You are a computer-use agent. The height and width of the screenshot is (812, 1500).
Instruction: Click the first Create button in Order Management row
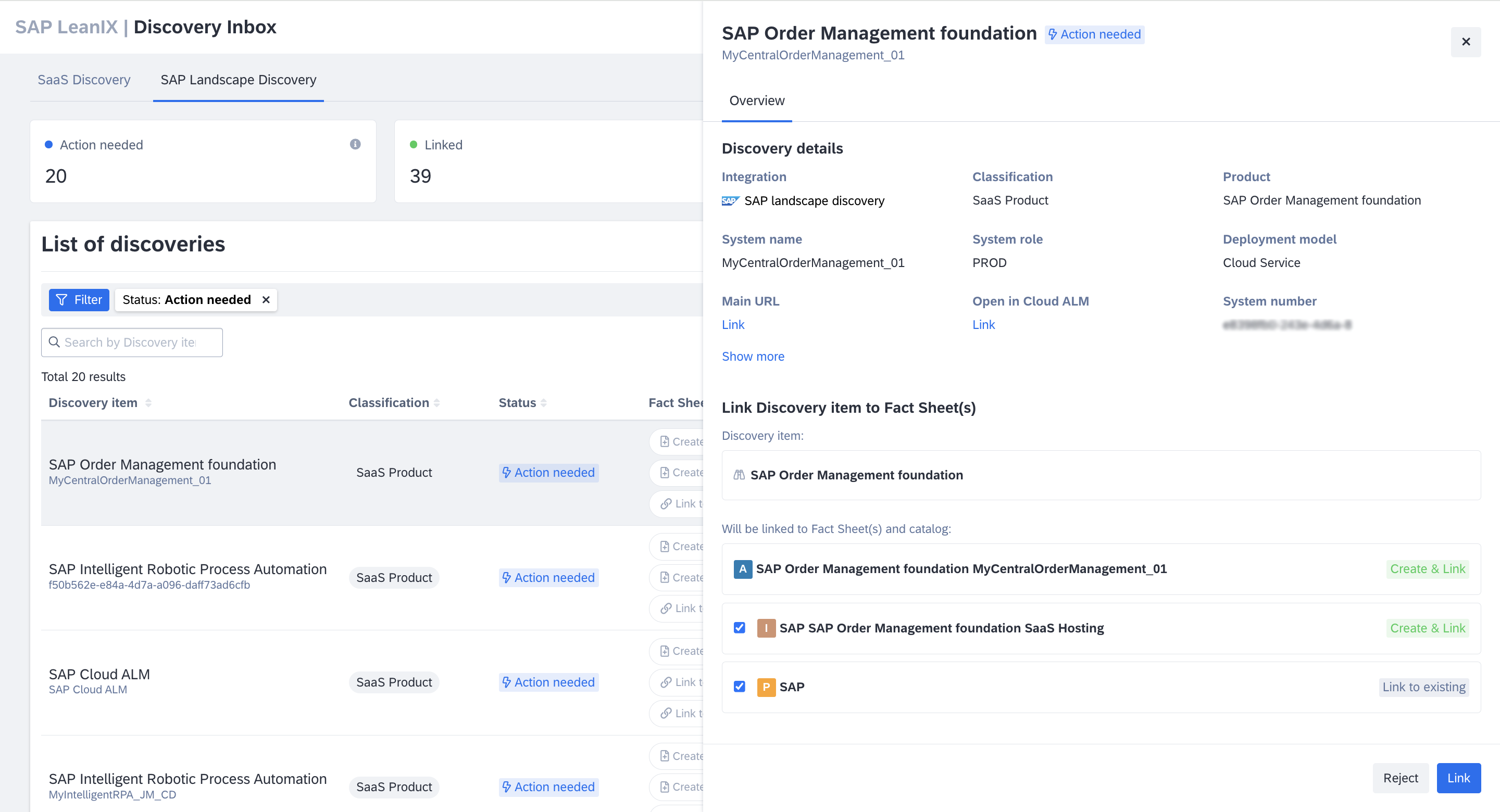tap(677, 442)
